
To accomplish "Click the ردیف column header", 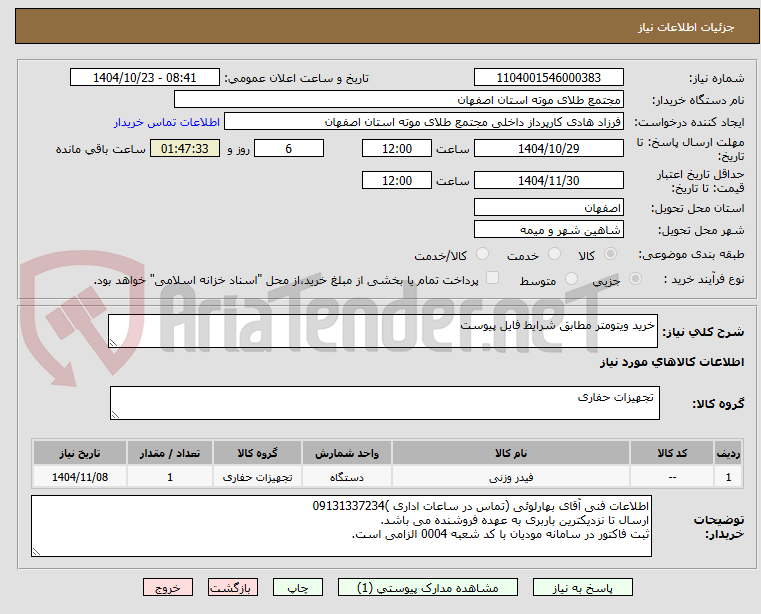I will click(728, 453).
